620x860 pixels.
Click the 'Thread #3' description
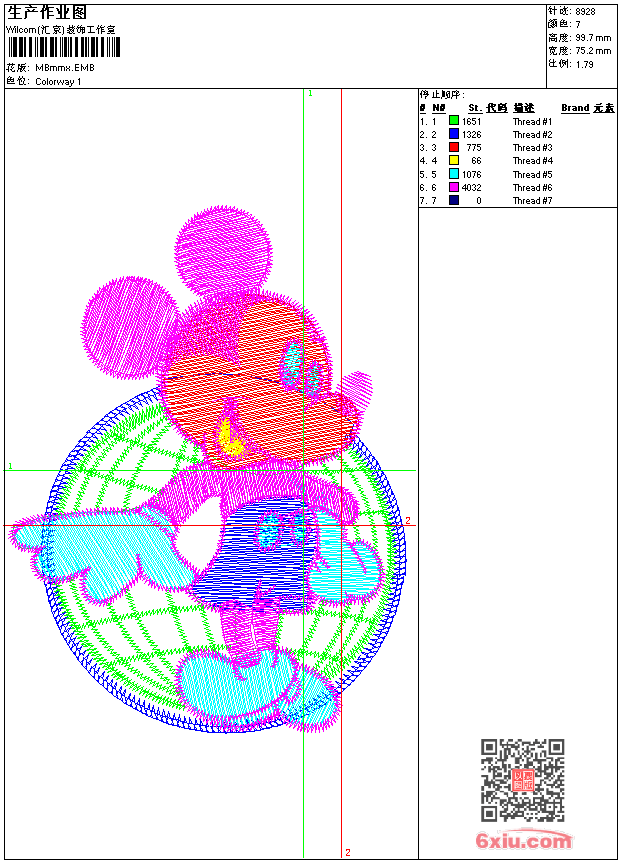coord(532,148)
